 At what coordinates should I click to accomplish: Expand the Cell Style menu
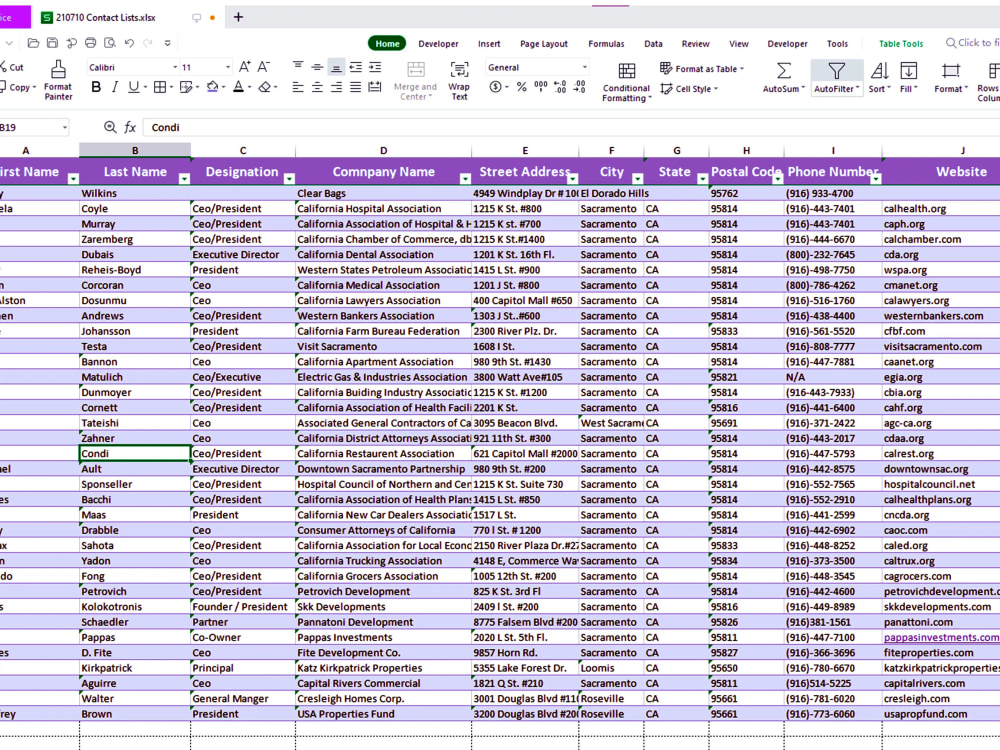coord(689,89)
